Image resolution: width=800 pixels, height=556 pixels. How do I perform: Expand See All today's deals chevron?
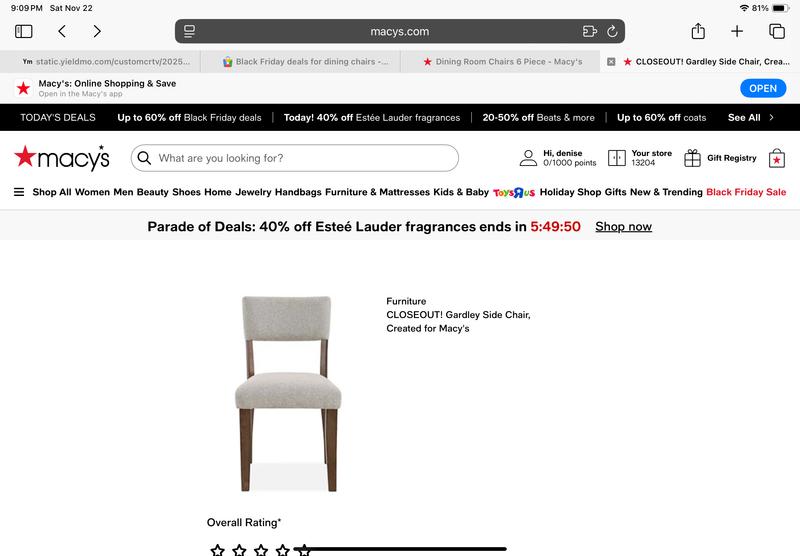point(771,117)
